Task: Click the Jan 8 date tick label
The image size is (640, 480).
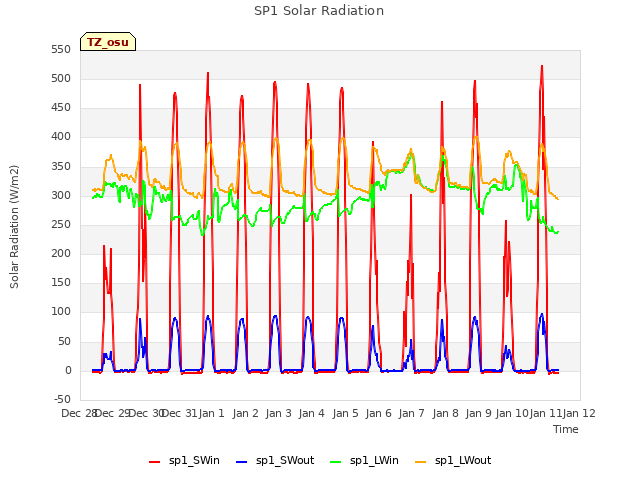Action: (445, 413)
